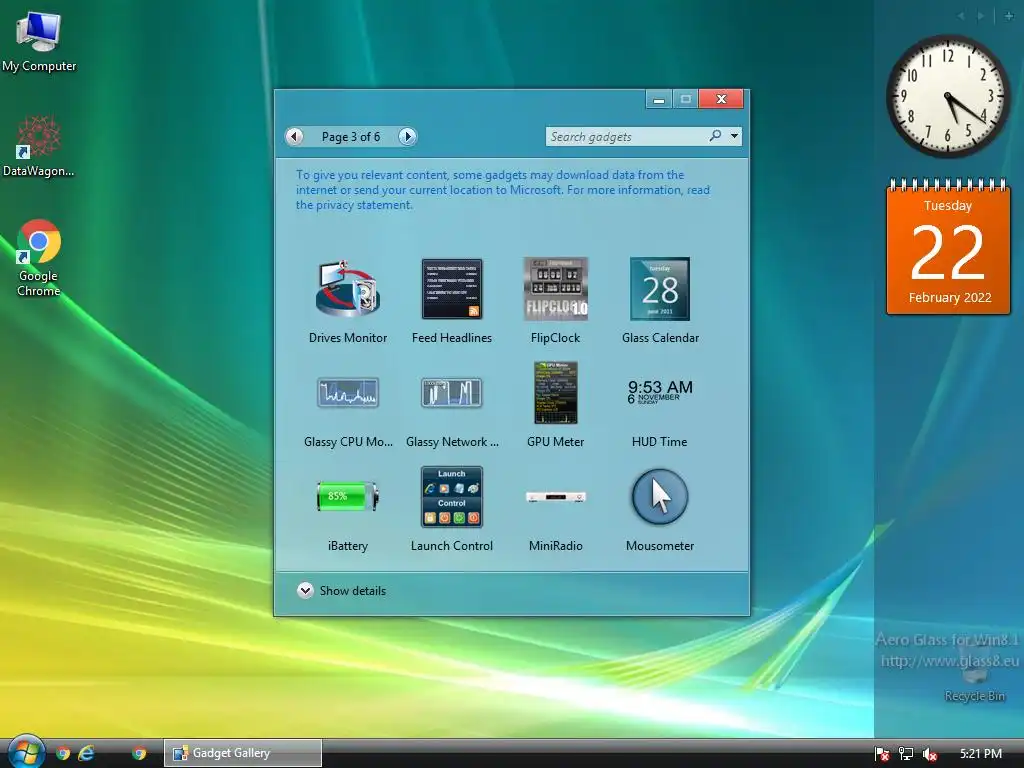
Task: Select Google Chrome desktop shortcut
Action: (x=39, y=258)
